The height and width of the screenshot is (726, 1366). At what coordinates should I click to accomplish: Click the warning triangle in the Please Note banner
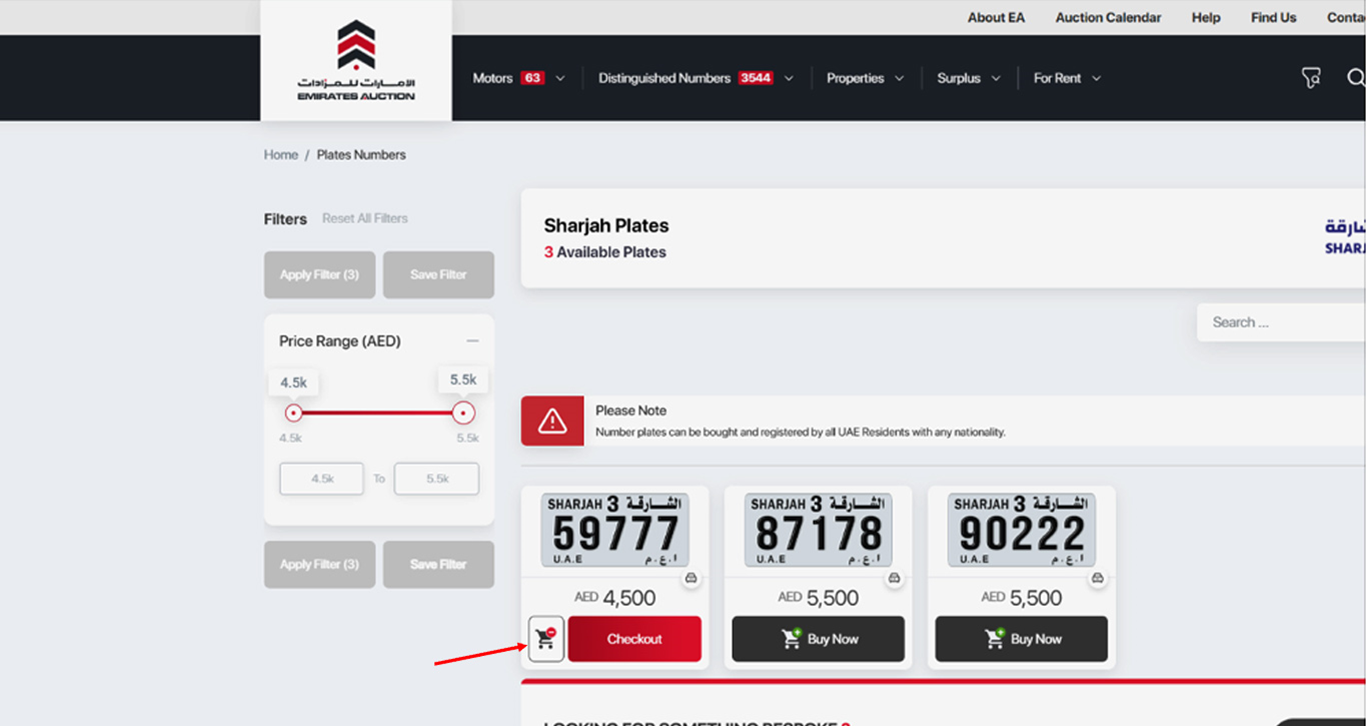(x=552, y=420)
